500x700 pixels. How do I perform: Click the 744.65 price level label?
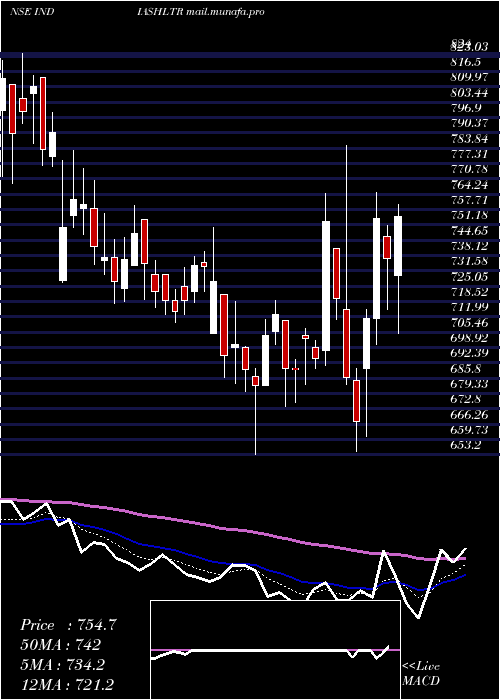[x=469, y=231]
